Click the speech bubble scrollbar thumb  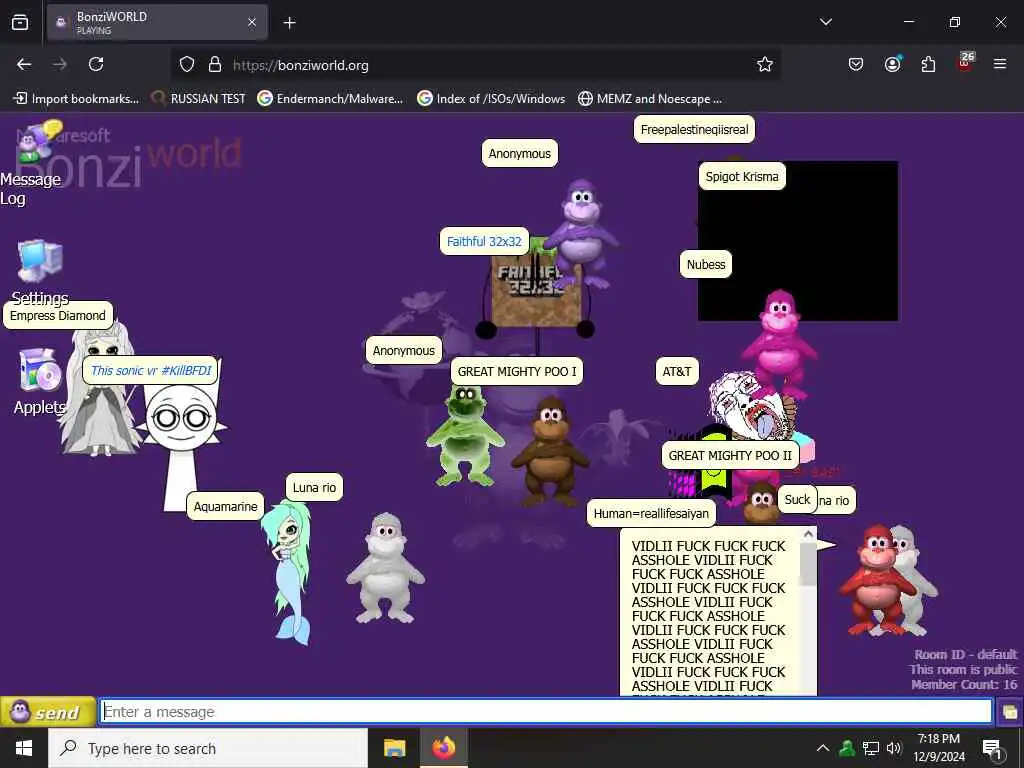(x=808, y=564)
